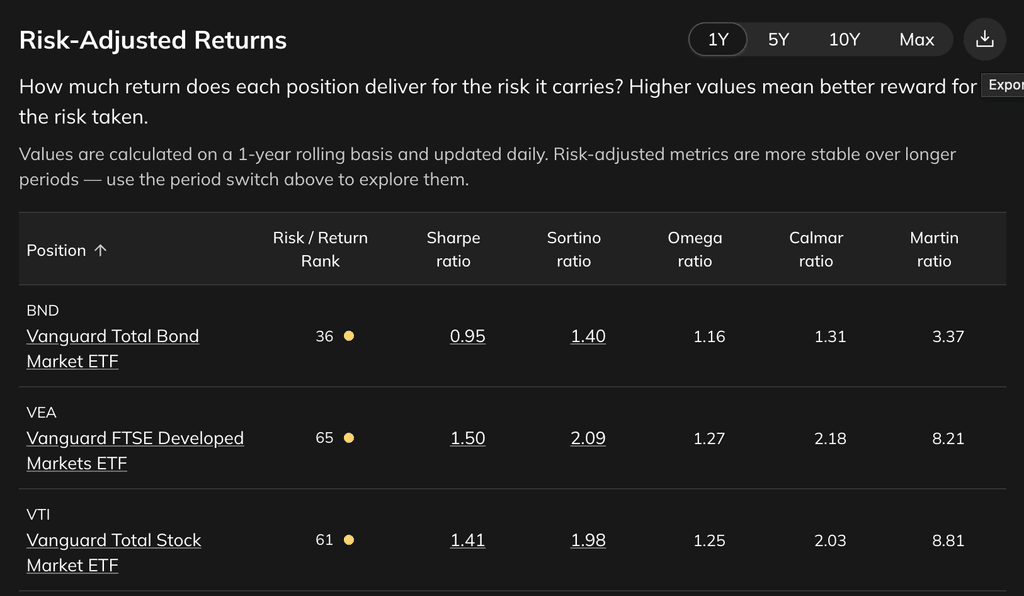1024x596 pixels.
Task: Select the Max period option
Action: 917,39
